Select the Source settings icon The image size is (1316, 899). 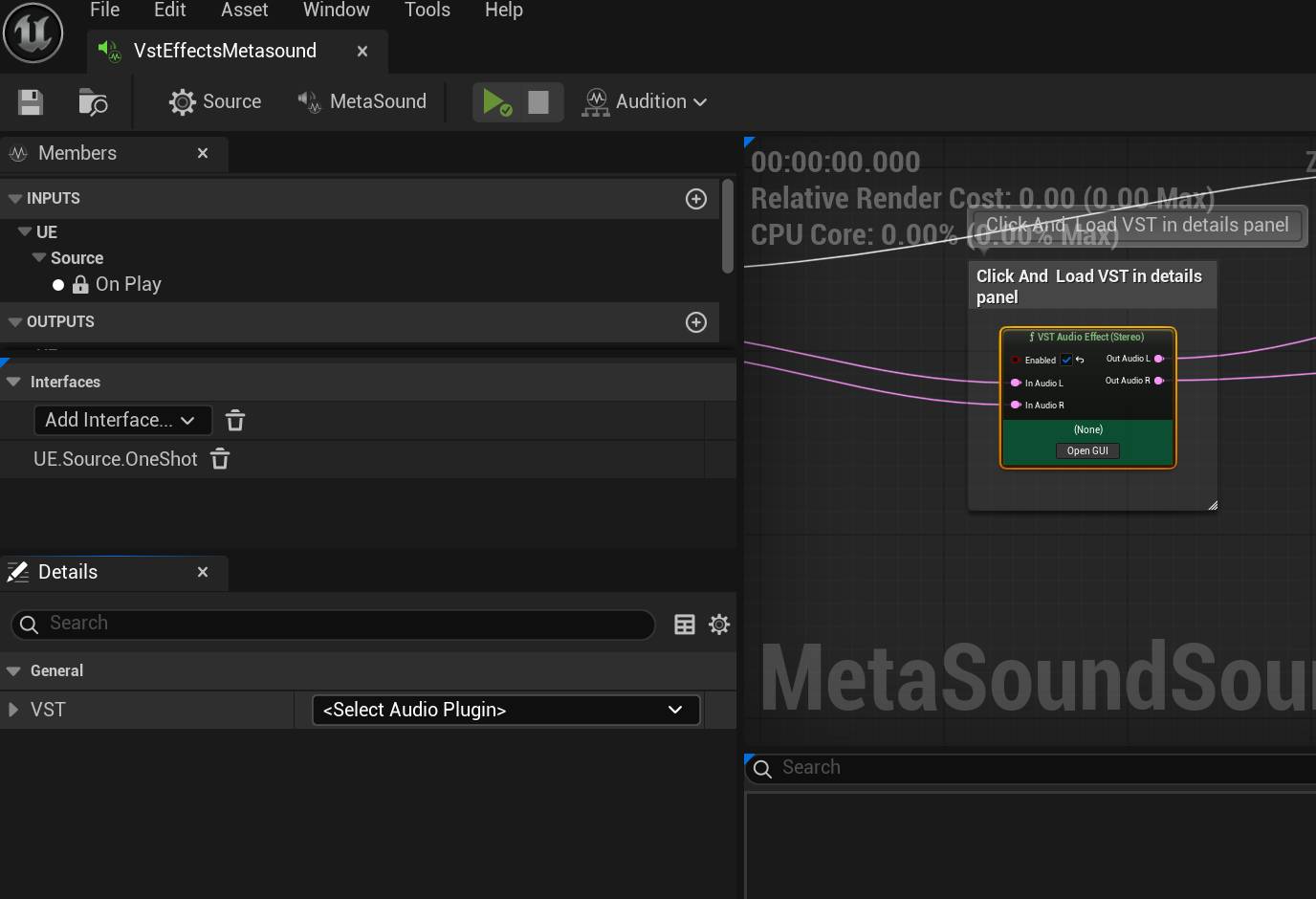tap(182, 101)
